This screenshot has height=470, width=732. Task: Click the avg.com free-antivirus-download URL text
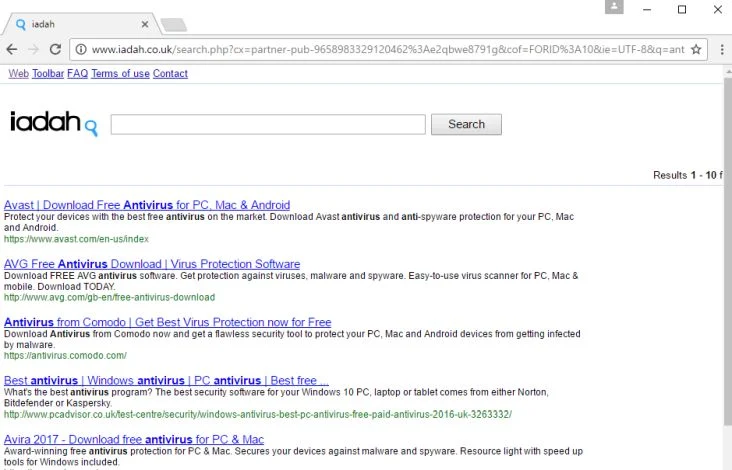pos(109,297)
